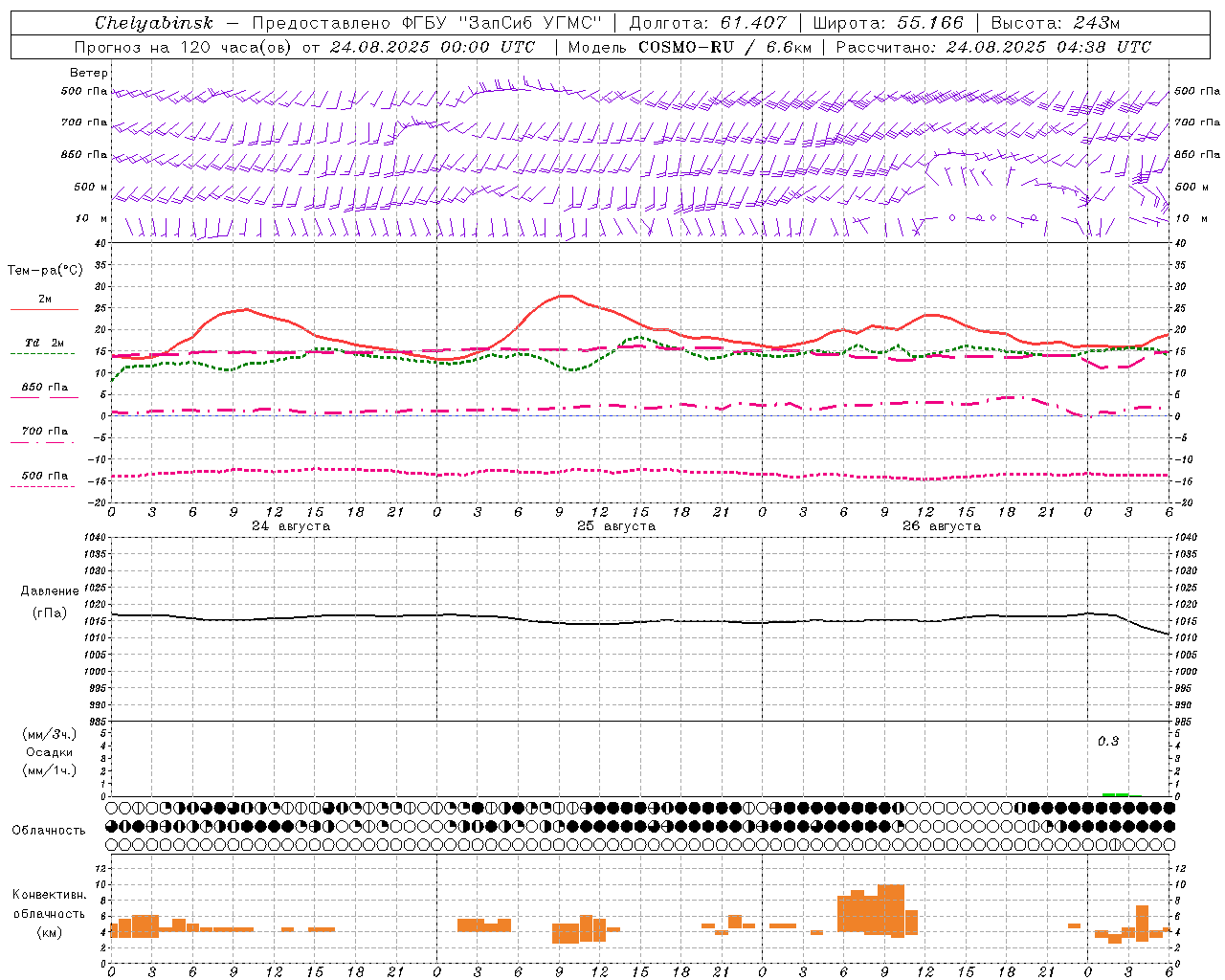
Task: Click the 'Модель COSMO-RU / 6.6км' text
Action: (x=691, y=47)
